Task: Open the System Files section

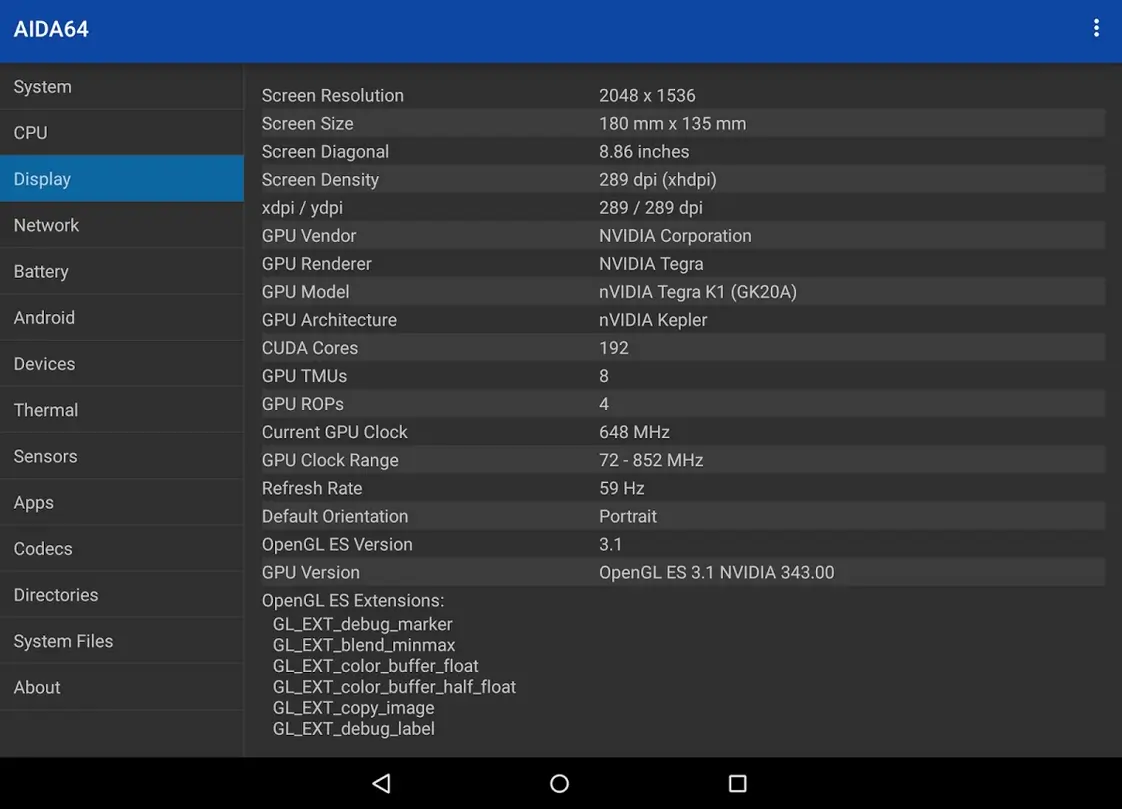Action: click(x=122, y=641)
